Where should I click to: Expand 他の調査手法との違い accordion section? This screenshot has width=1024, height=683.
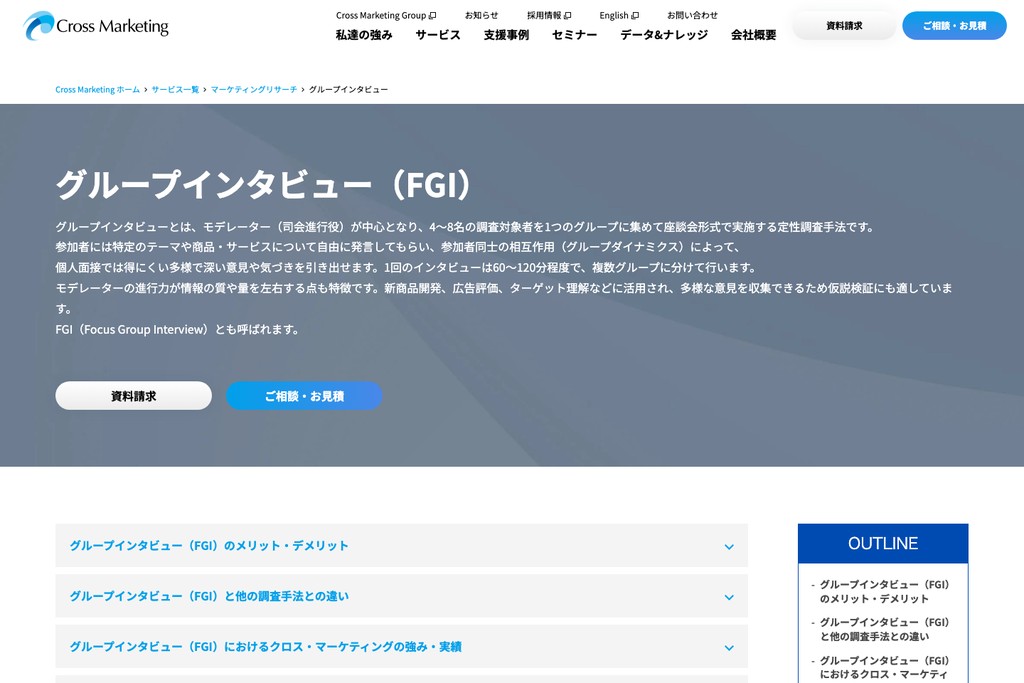[x=401, y=596]
